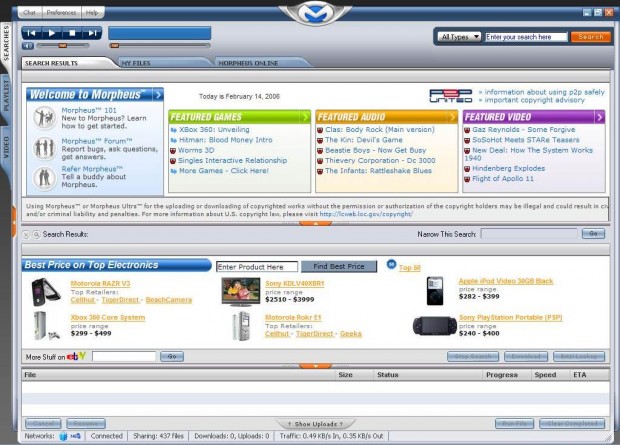Viewport: 620px width, 445px height.
Task: Click the blue Top 50 badge icon
Action: click(x=391, y=264)
